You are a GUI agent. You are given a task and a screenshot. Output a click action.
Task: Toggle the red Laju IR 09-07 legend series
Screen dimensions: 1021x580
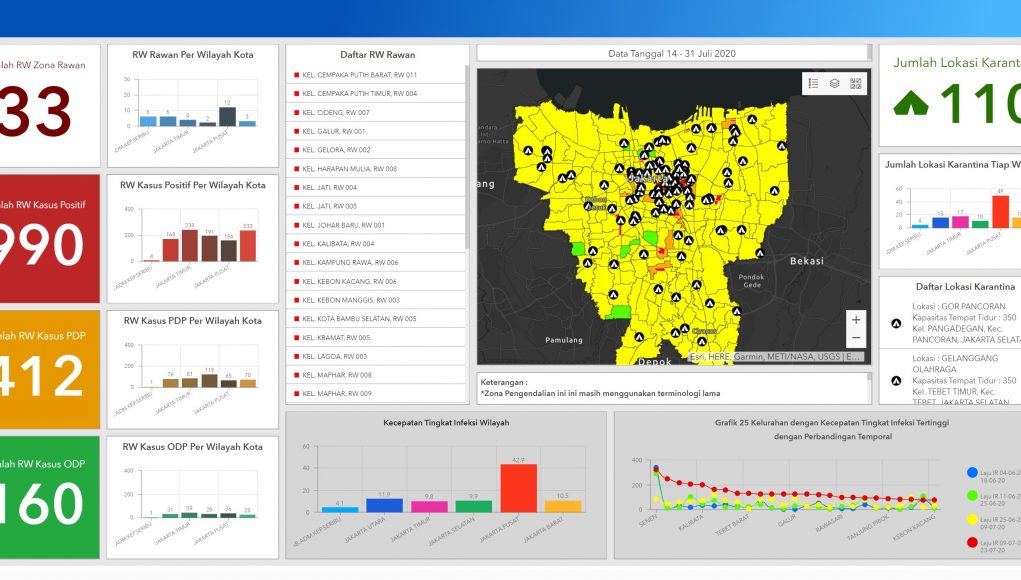(x=972, y=543)
